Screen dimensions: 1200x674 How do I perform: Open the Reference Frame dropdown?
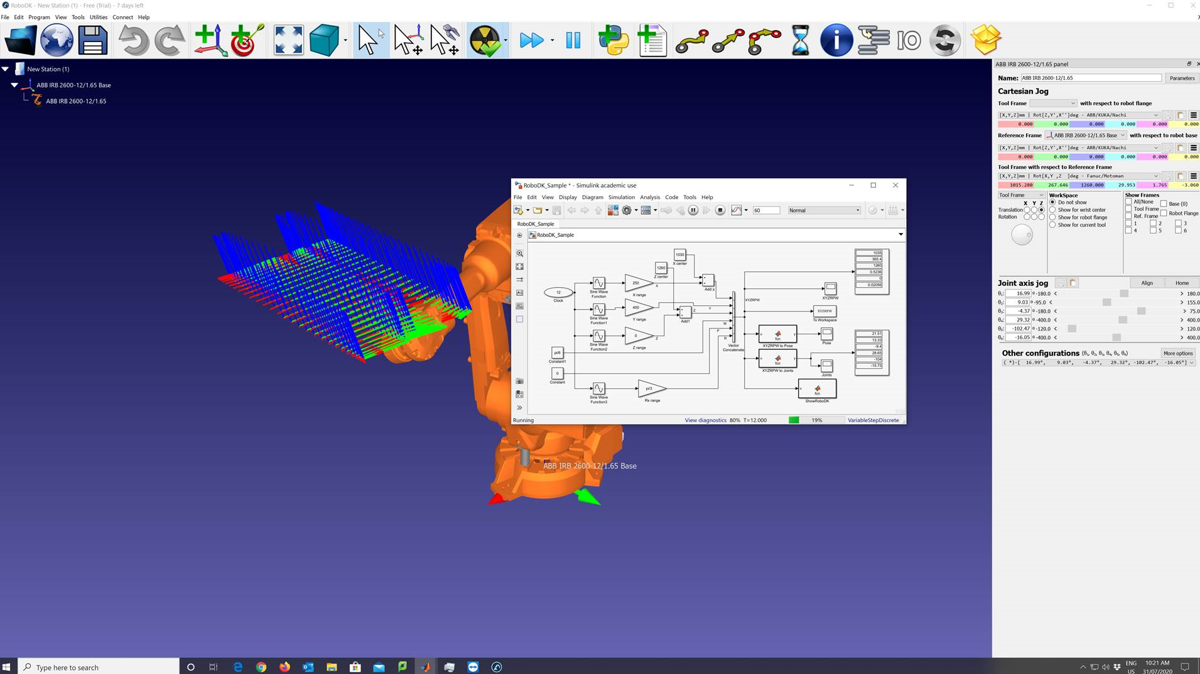(x=1086, y=135)
